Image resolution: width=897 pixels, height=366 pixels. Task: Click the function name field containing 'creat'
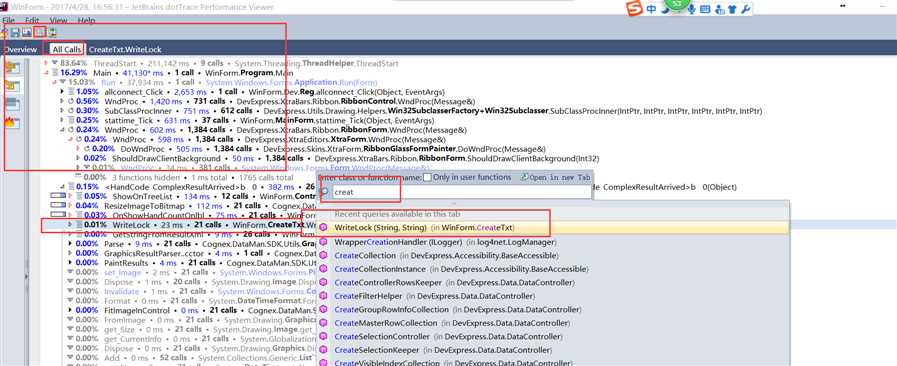461,192
